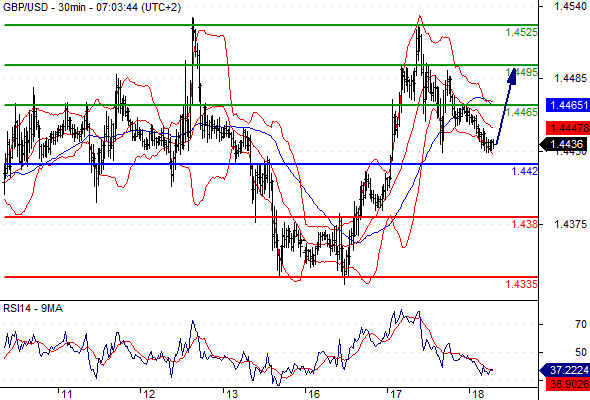
Task: Click date 12 on the time axis
Action: (149, 394)
